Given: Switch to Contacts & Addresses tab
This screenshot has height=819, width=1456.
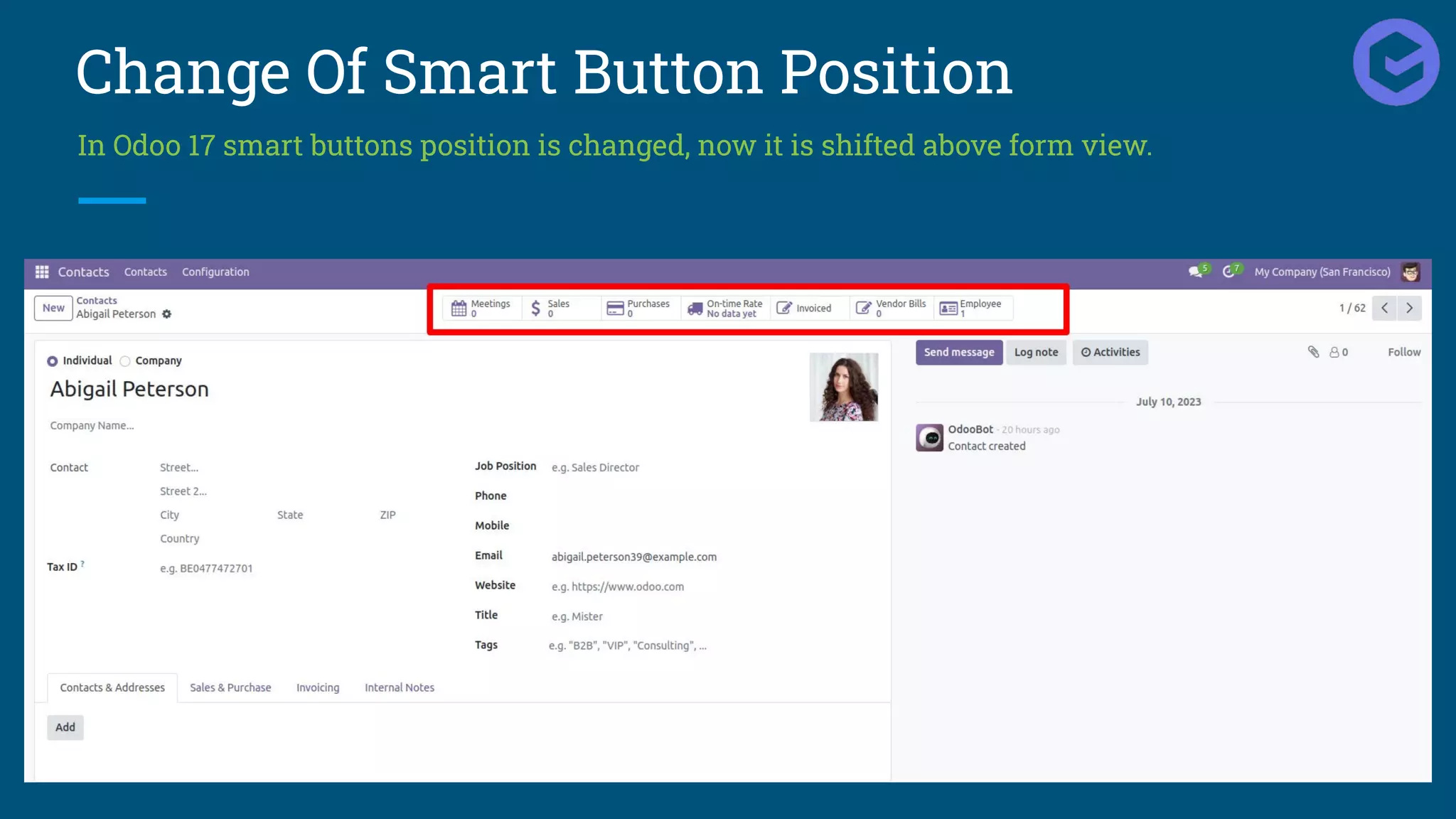Looking at the screenshot, I should pos(112,687).
